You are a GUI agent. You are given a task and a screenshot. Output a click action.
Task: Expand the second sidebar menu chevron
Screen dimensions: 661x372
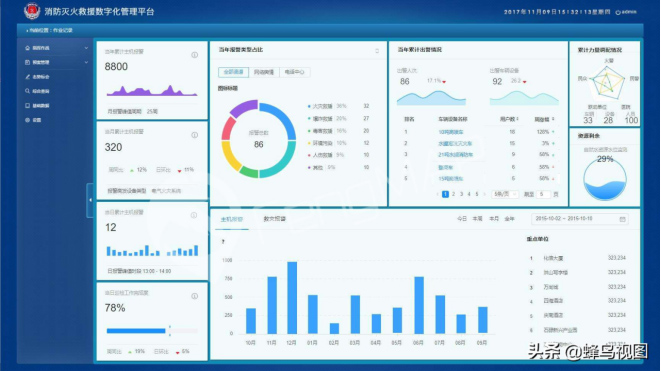pyautogui.click(x=86, y=62)
